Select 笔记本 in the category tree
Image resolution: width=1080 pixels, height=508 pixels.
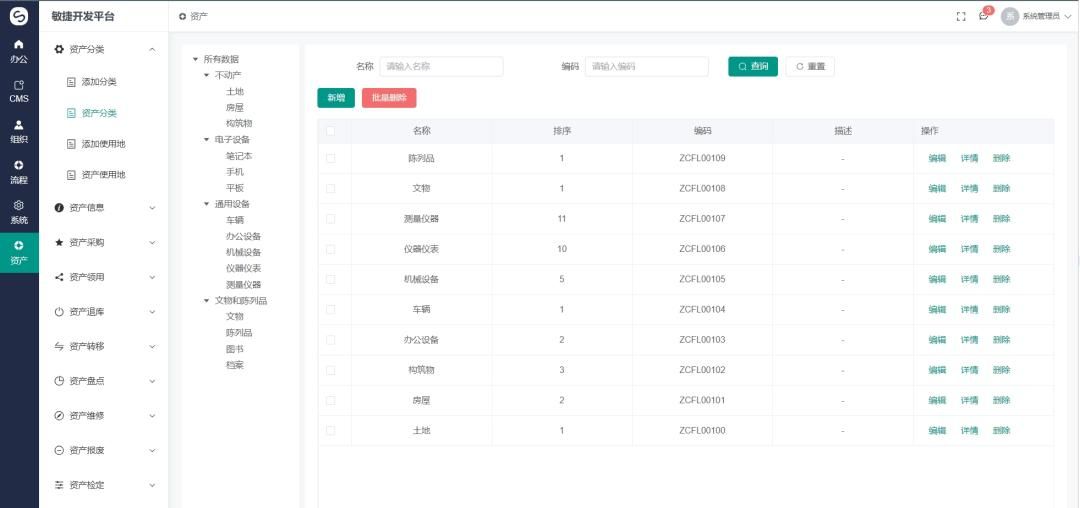pyautogui.click(x=239, y=156)
